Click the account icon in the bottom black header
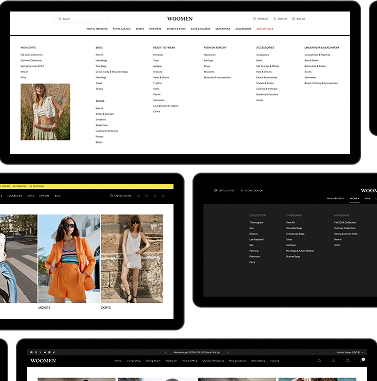The image size is (377, 381). 333,361
